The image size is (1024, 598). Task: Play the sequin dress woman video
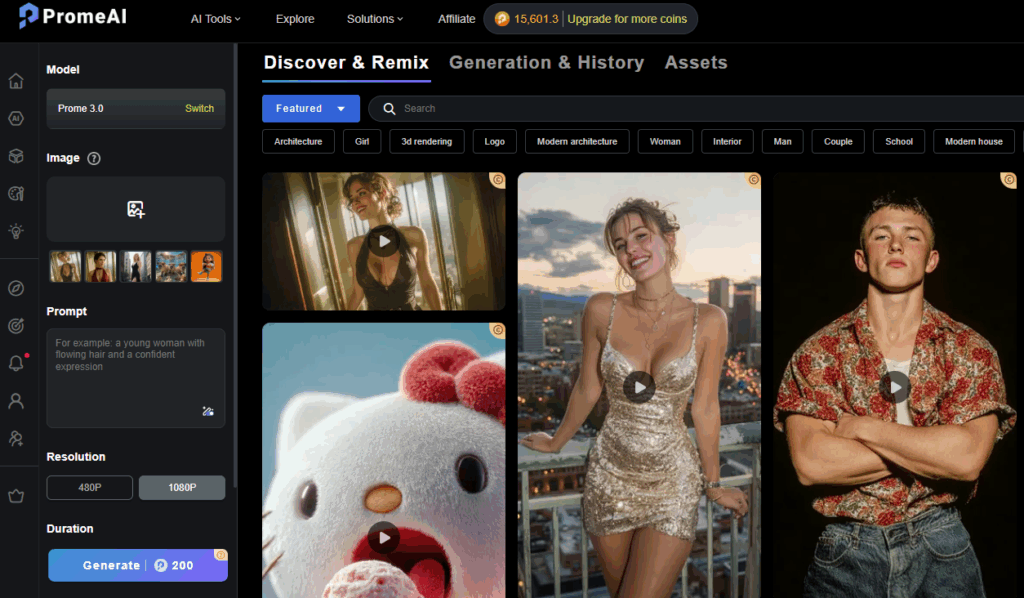(x=639, y=387)
